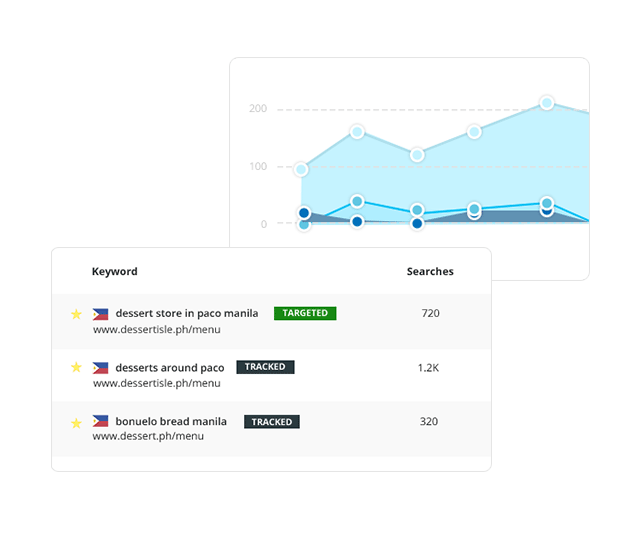Select keyword 'bonuelo bread manila'

point(171,421)
